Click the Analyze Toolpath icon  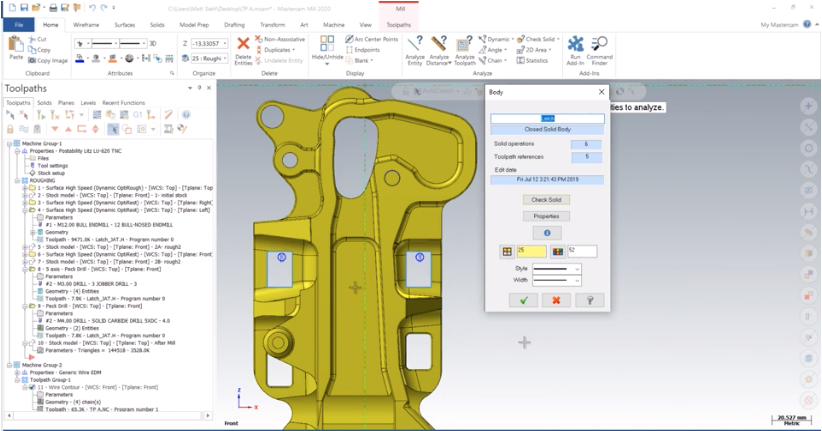click(464, 44)
